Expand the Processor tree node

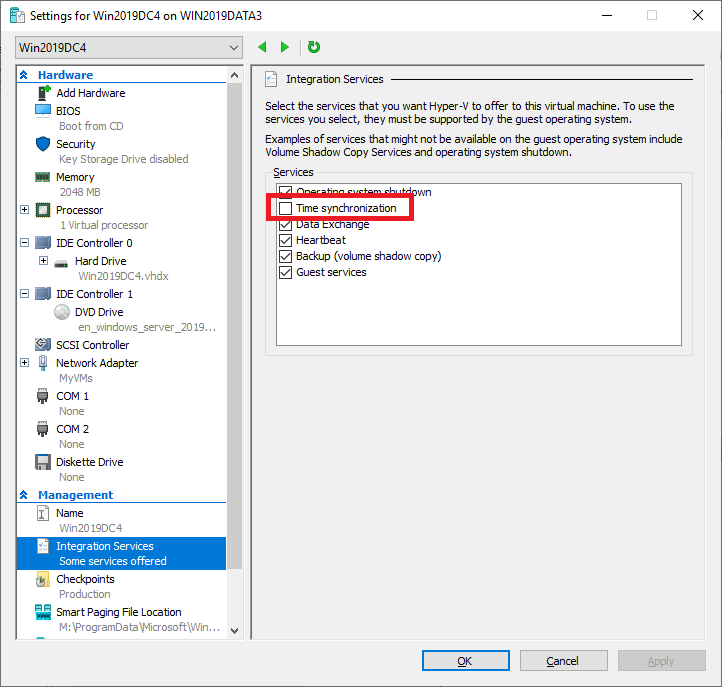(24, 210)
